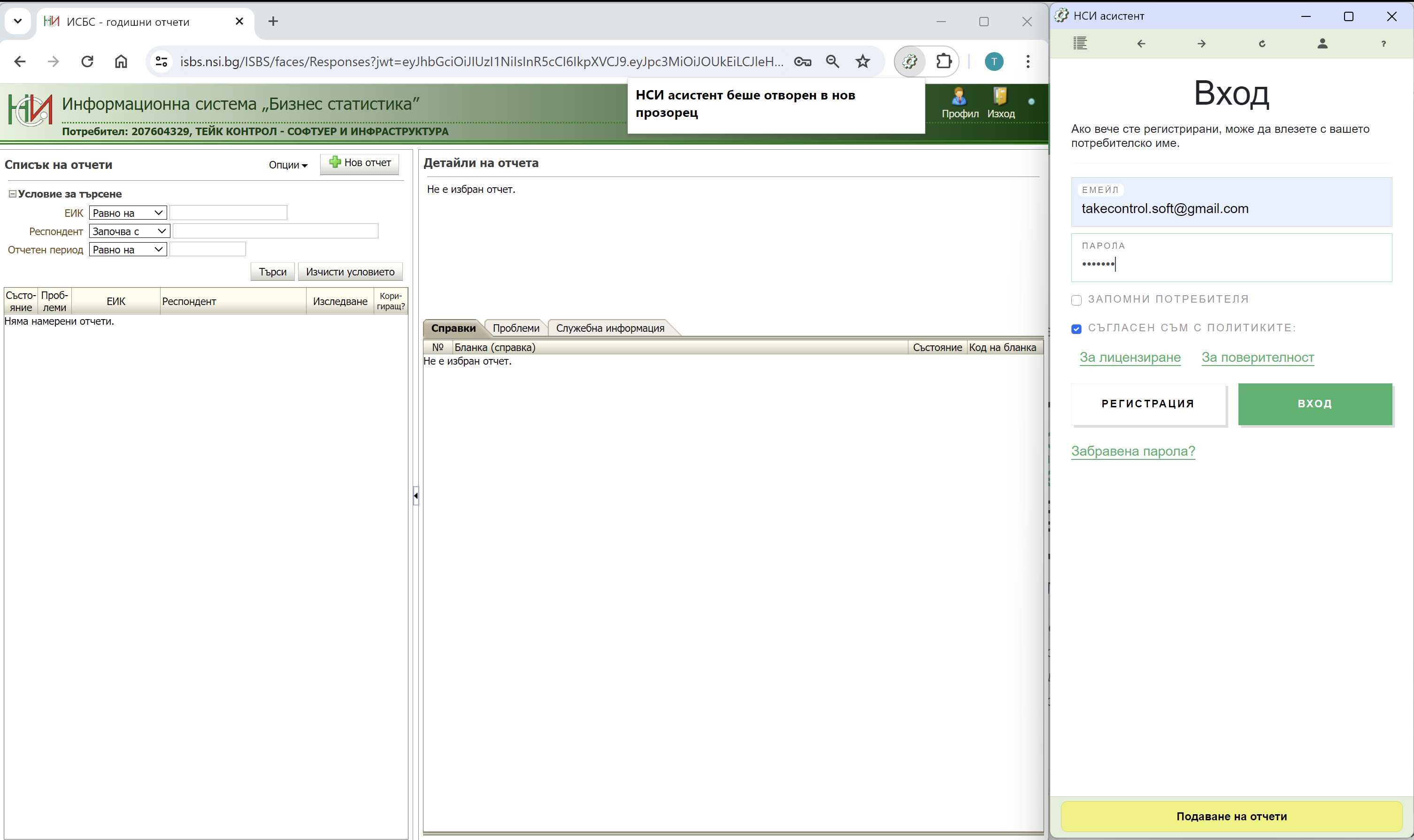Click the Бланка (справка) column header
Viewport: 1414px width, 840px height.
679,347
